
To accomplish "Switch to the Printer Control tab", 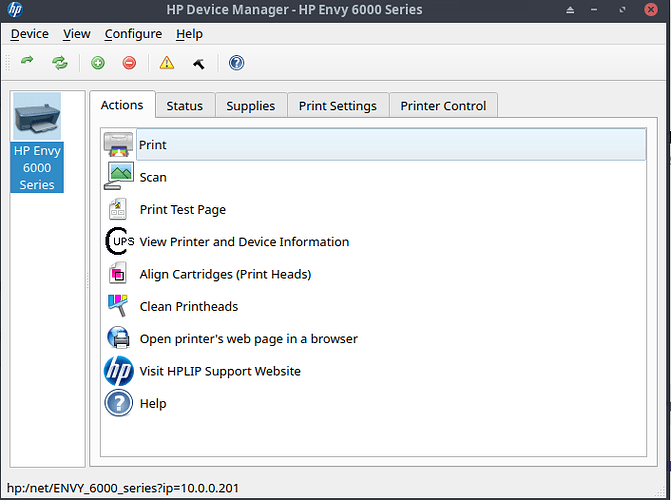I will pyautogui.click(x=443, y=105).
